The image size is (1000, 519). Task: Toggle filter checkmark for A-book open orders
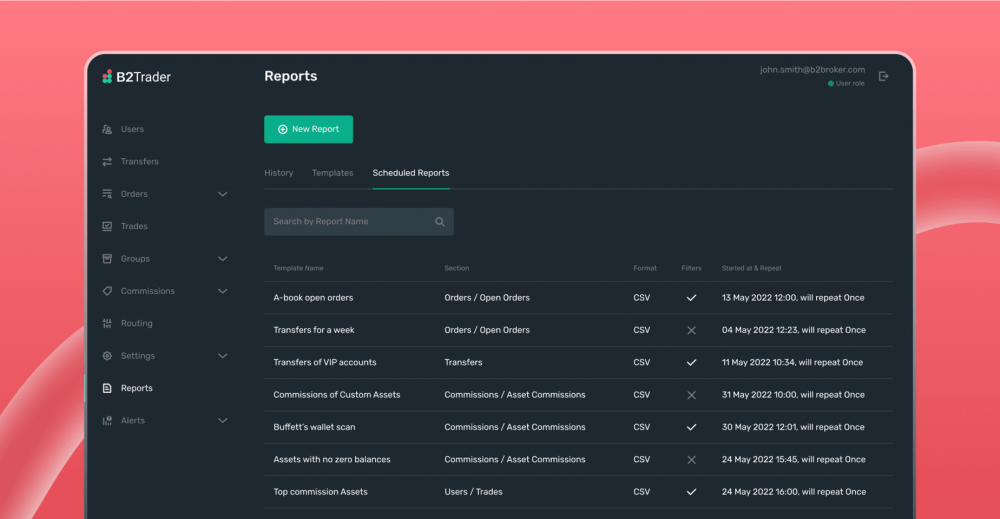[x=691, y=298]
